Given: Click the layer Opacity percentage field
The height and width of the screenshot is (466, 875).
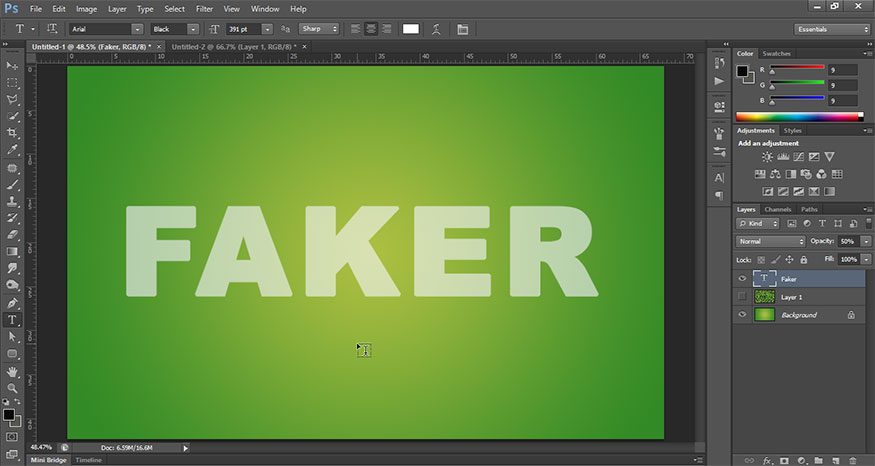Looking at the screenshot, I should pos(846,242).
